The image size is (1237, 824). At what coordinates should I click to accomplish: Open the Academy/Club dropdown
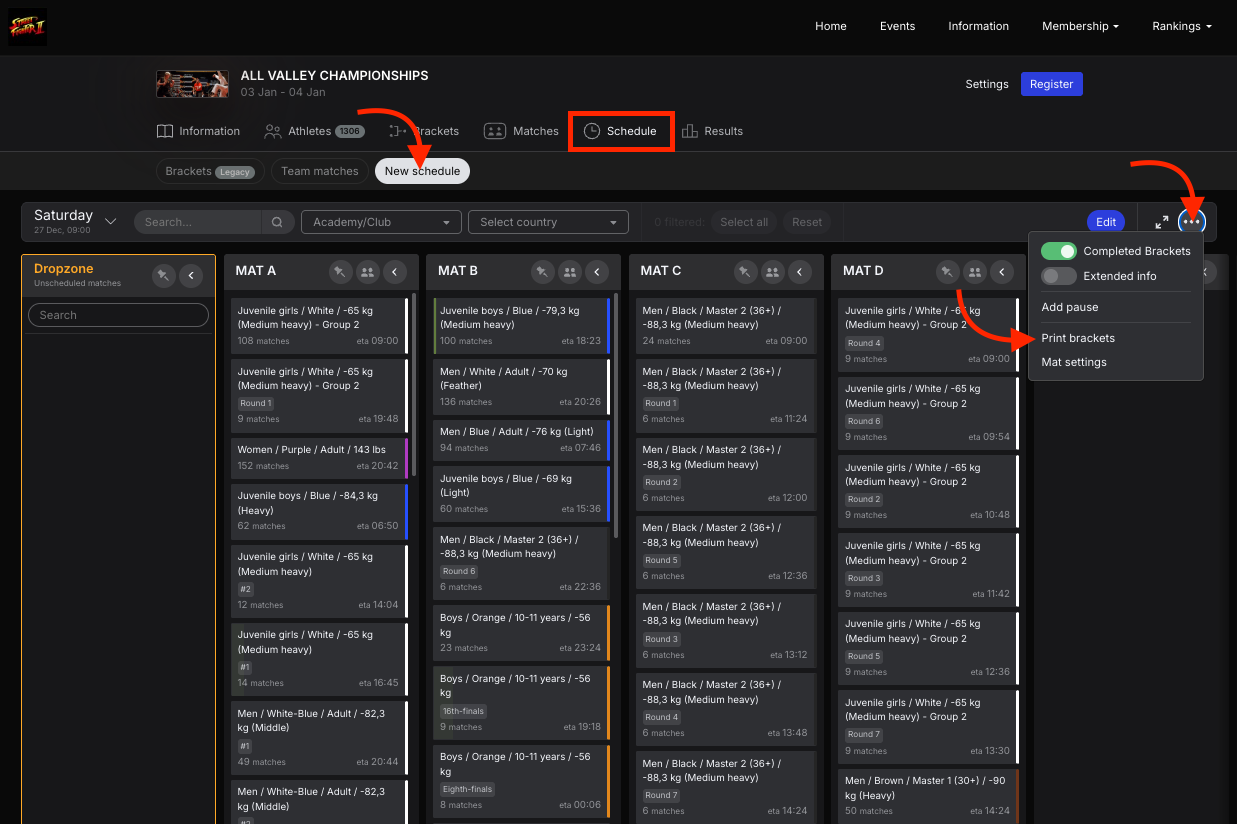[381, 222]
